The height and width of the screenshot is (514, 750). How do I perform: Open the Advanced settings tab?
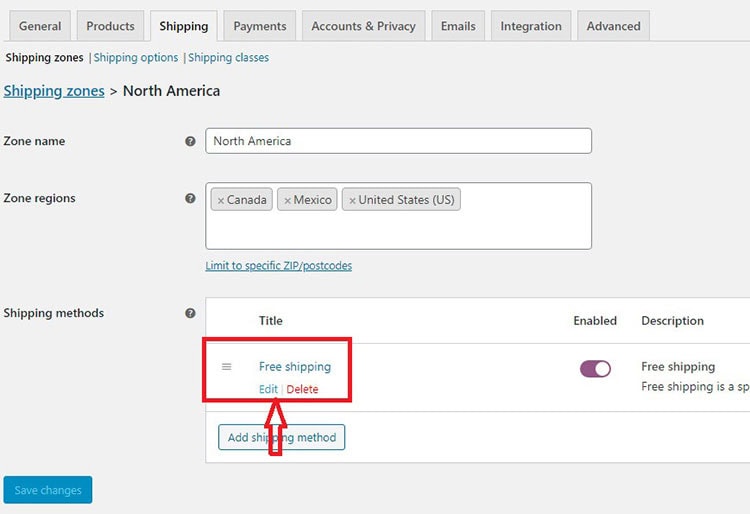pos(614,26)
